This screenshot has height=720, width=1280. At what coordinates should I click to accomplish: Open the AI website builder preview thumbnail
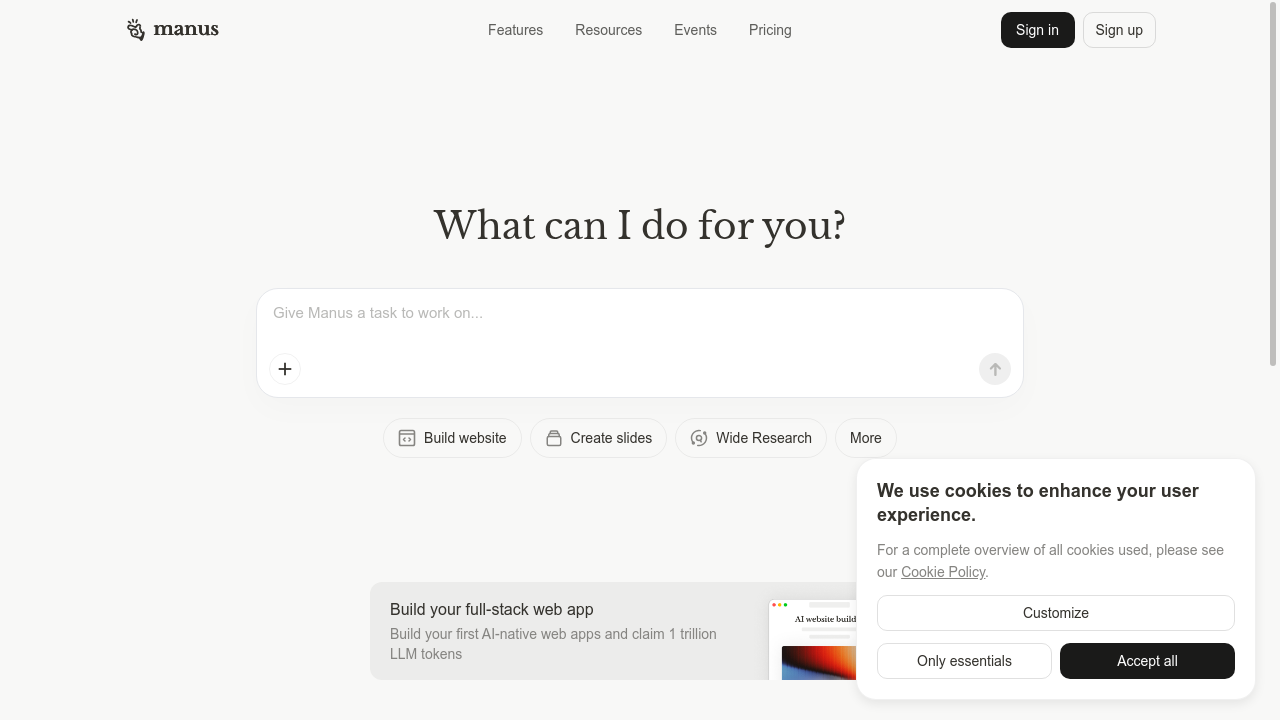coord(813,640)
